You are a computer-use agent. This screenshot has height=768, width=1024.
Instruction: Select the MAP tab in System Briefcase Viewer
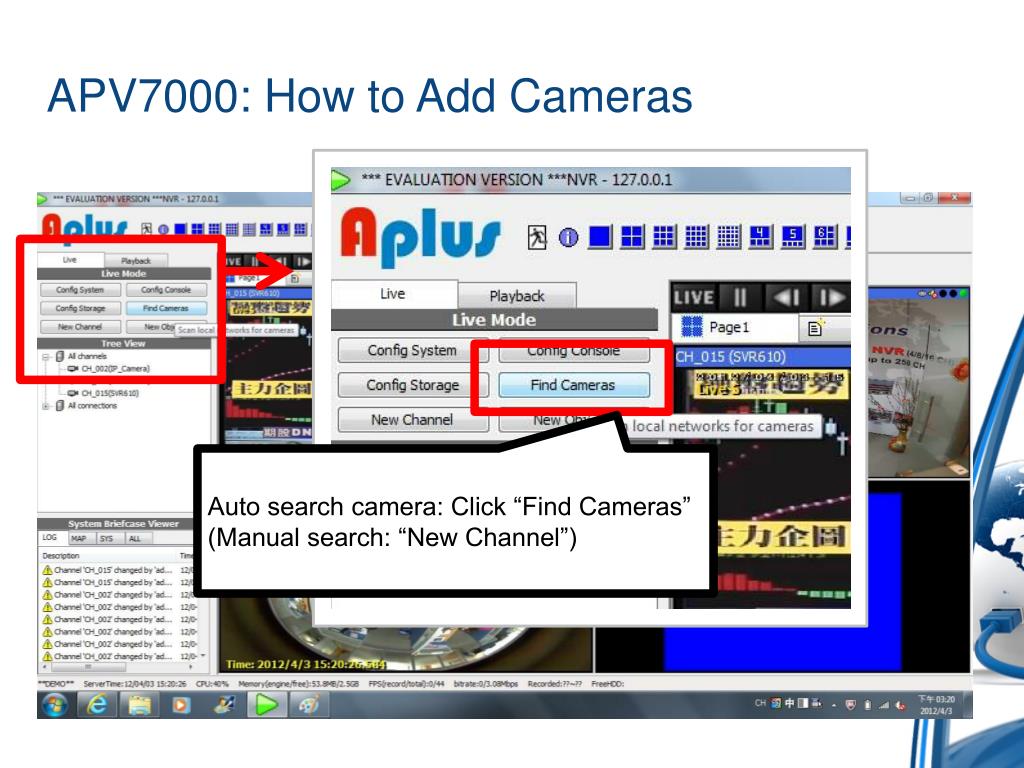[x=78, y=539]
